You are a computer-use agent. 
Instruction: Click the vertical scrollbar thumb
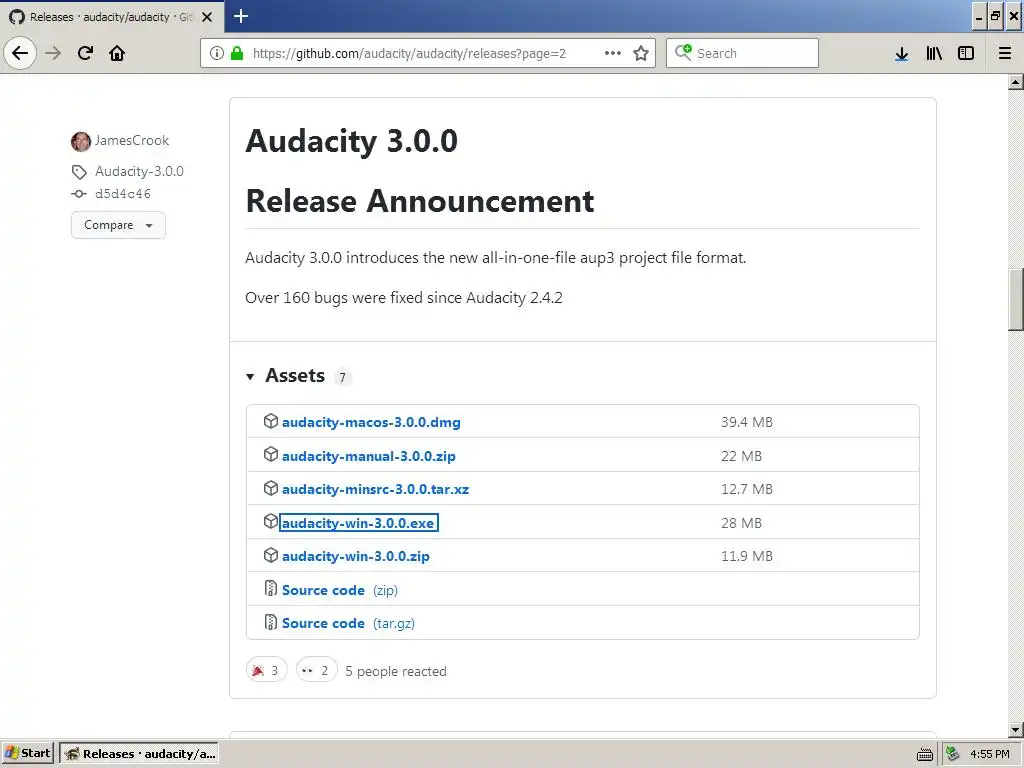(1016, 300)
